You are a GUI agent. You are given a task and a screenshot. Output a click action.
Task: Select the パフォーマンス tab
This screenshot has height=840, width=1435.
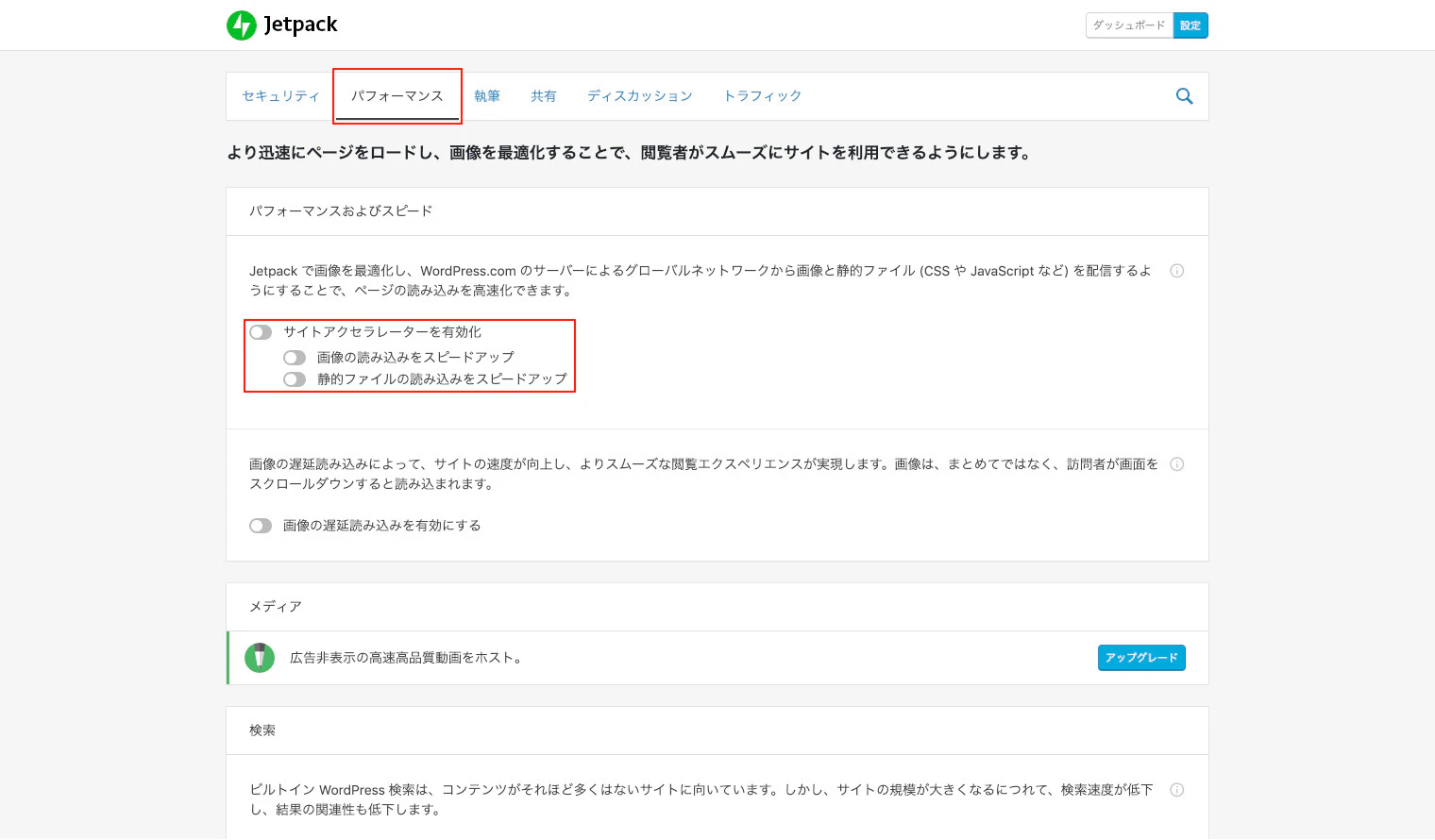click(x=397, y=96)
